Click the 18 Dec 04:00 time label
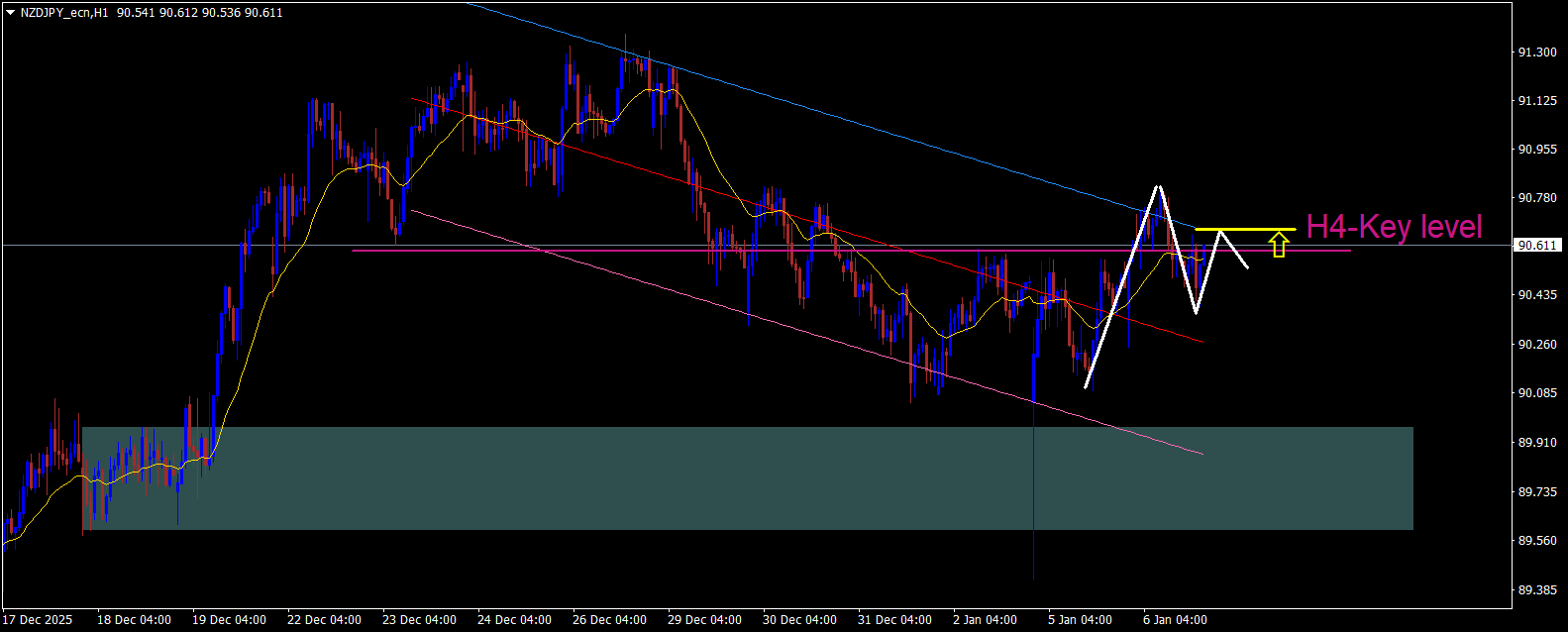This screenshot has height=632, width=1568. point(135,620)
